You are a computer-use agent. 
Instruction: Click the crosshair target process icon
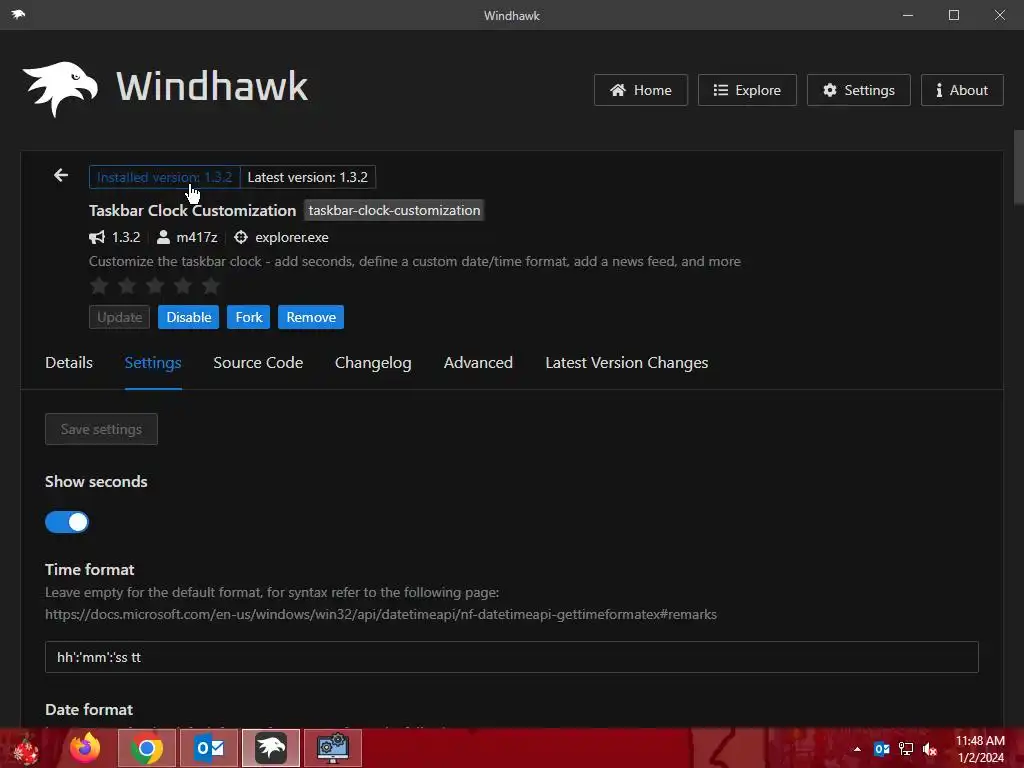click(x=241, y=237)
